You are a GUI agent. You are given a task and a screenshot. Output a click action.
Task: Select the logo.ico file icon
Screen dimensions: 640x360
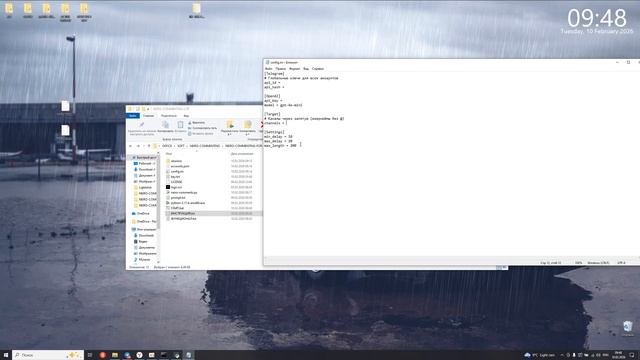click(x=168, y=187)
